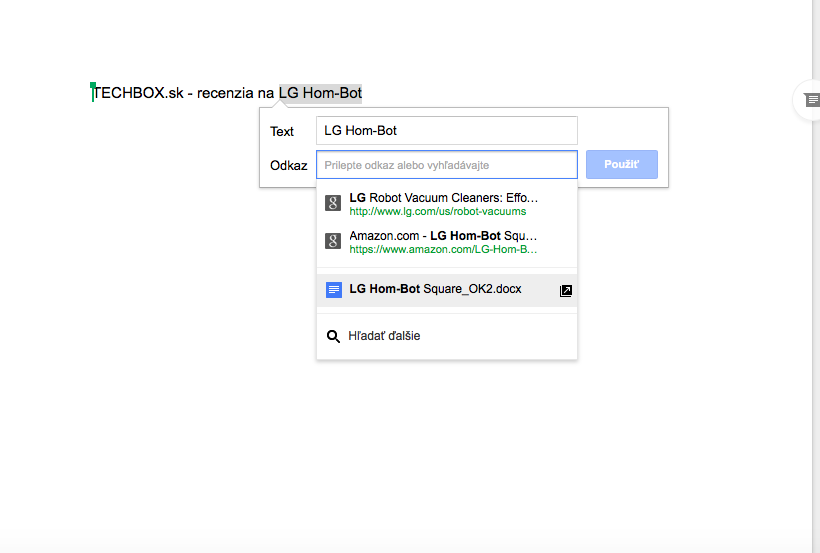Click the highlighted LG Hom-Bot text in document
The width and height of the screenshot is (820, 553).
click(320, 93)
